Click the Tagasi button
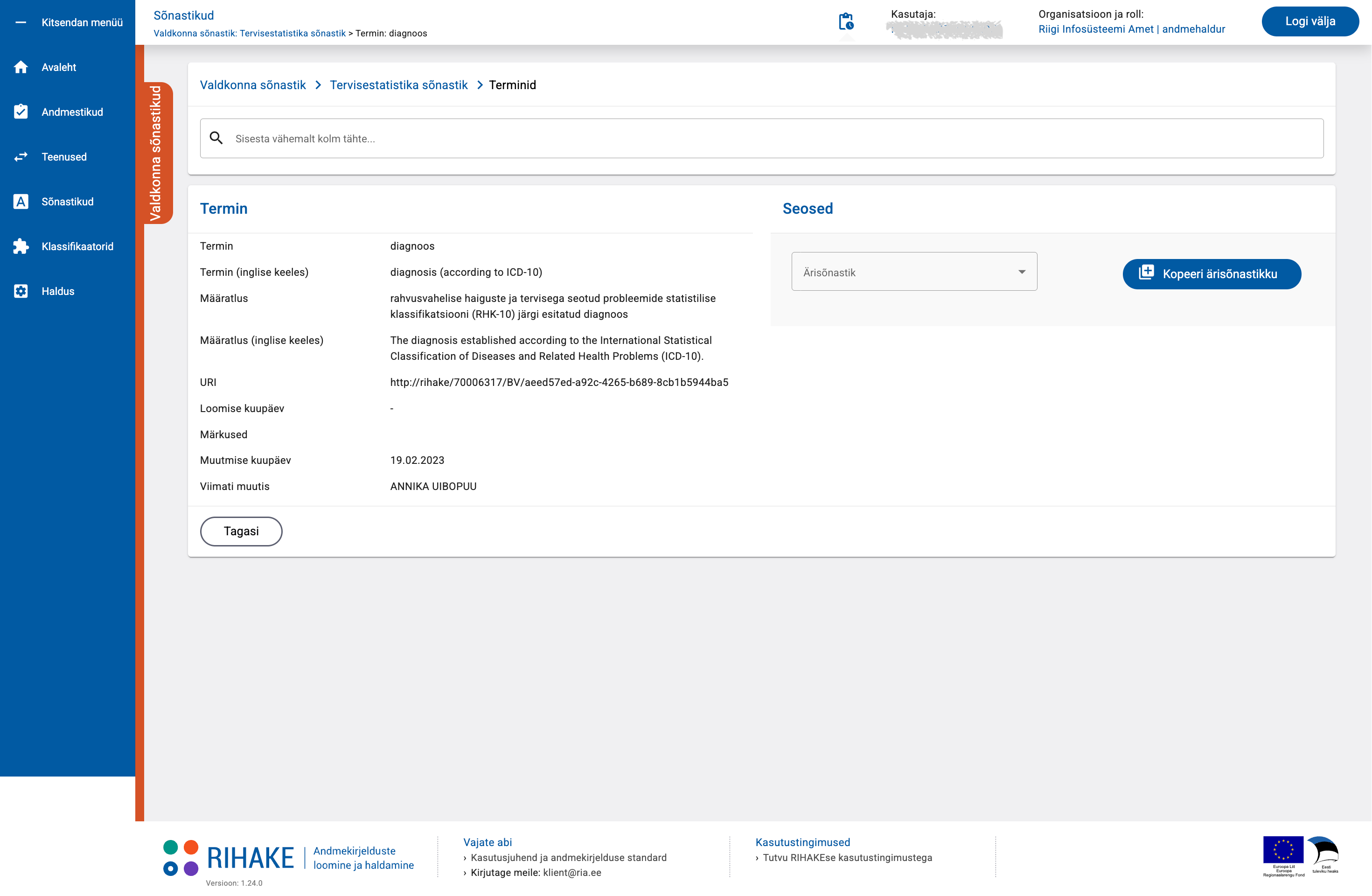The image size is (1372, 896). click(x=241, y=531)
